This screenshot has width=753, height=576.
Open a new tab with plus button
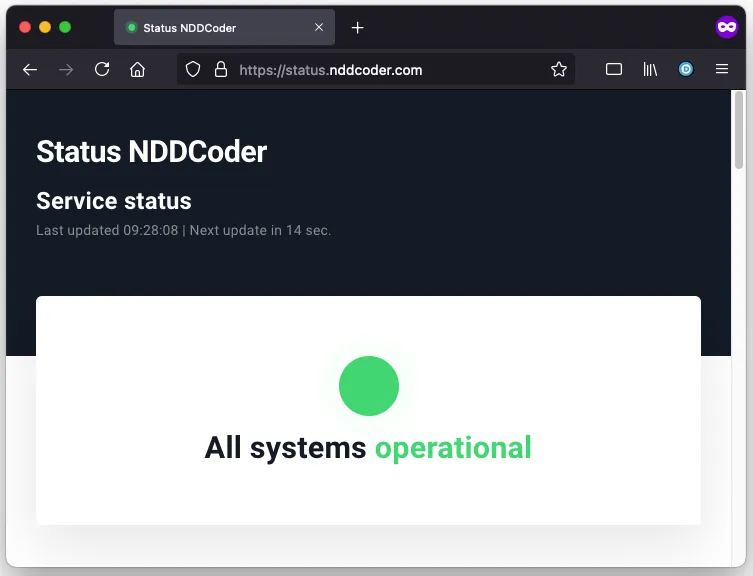click(x=358, y=28)
